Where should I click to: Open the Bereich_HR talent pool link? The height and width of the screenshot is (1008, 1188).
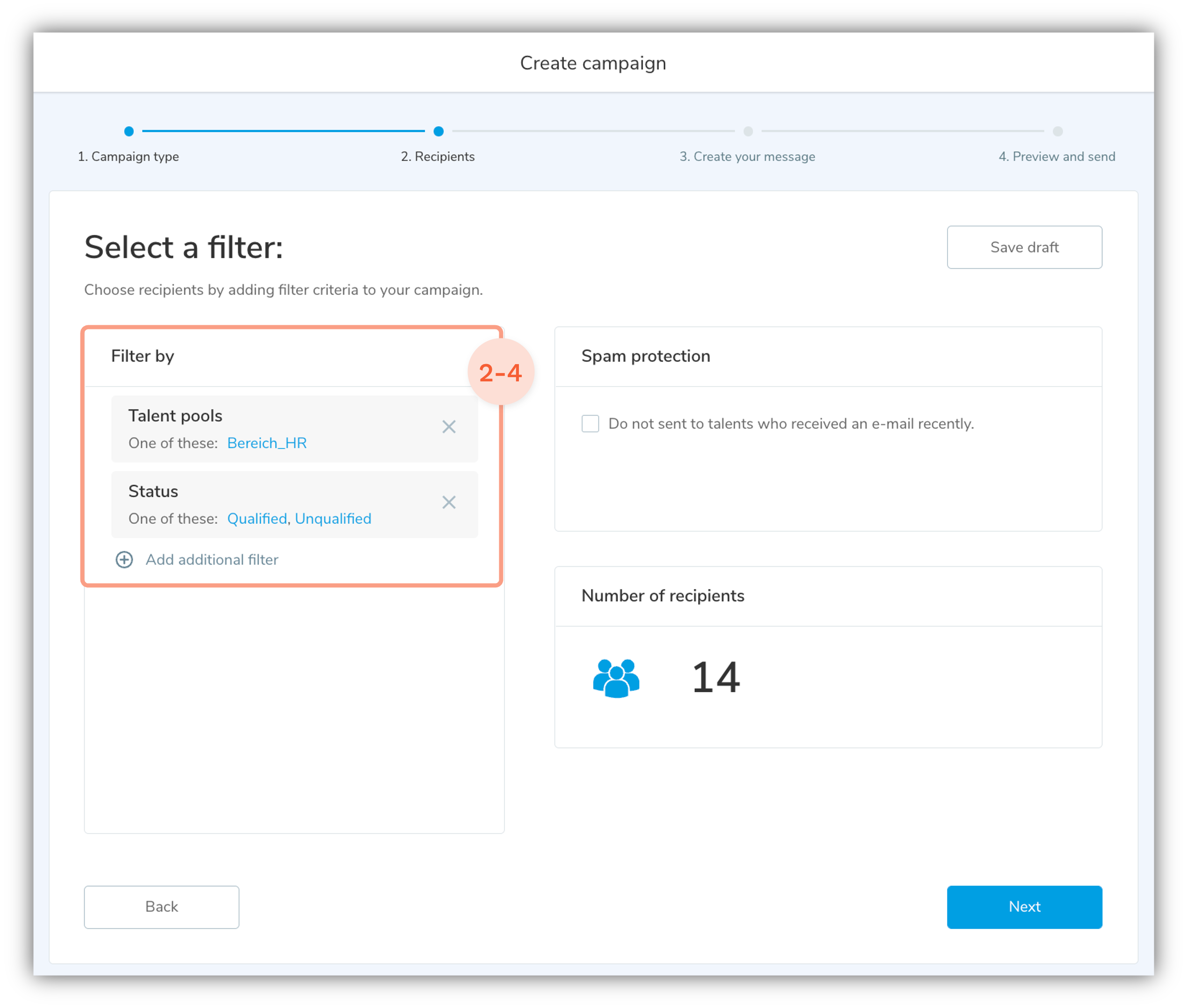267,443
